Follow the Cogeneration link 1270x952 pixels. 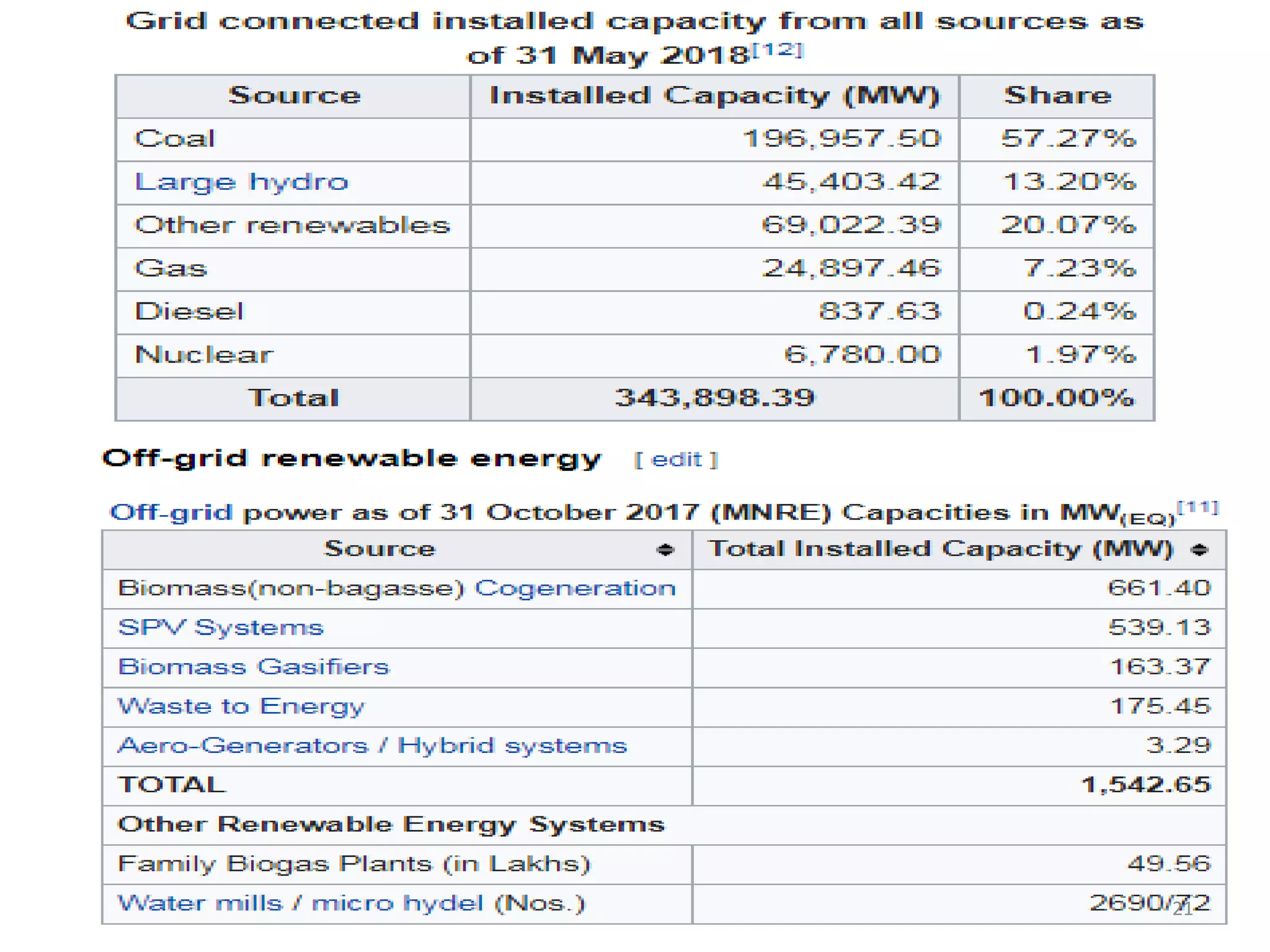click(x=575, y=588)
